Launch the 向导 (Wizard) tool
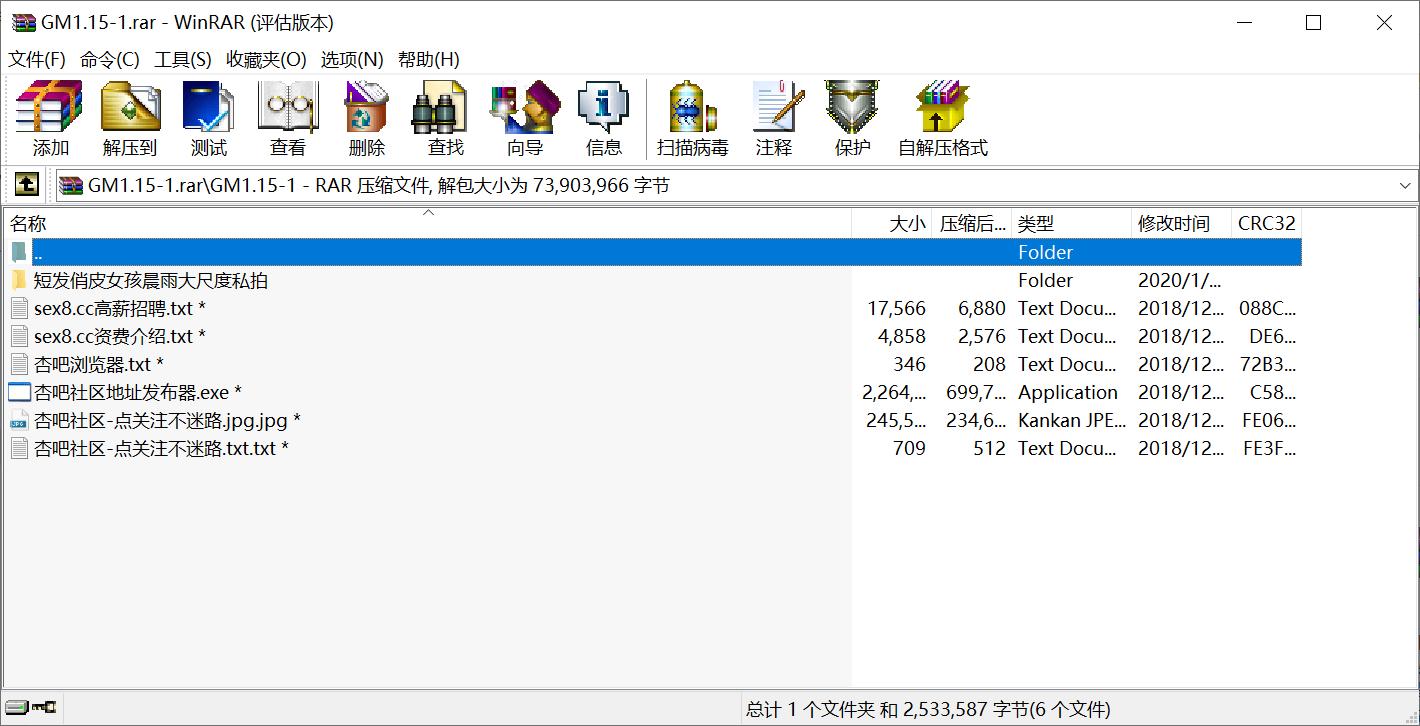The width and height of the screenshot is (1420, 726). click(524, 107)
